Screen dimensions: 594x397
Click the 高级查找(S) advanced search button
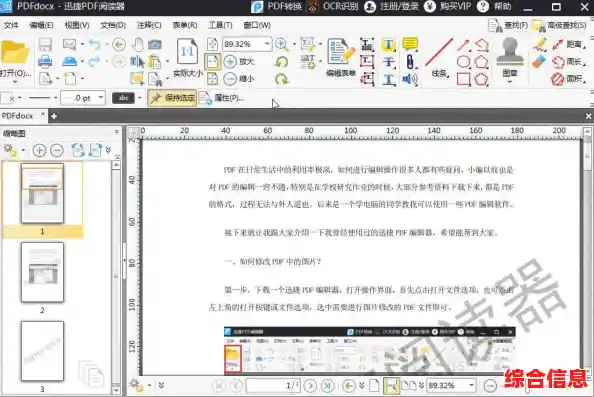(x=559, y=25)
